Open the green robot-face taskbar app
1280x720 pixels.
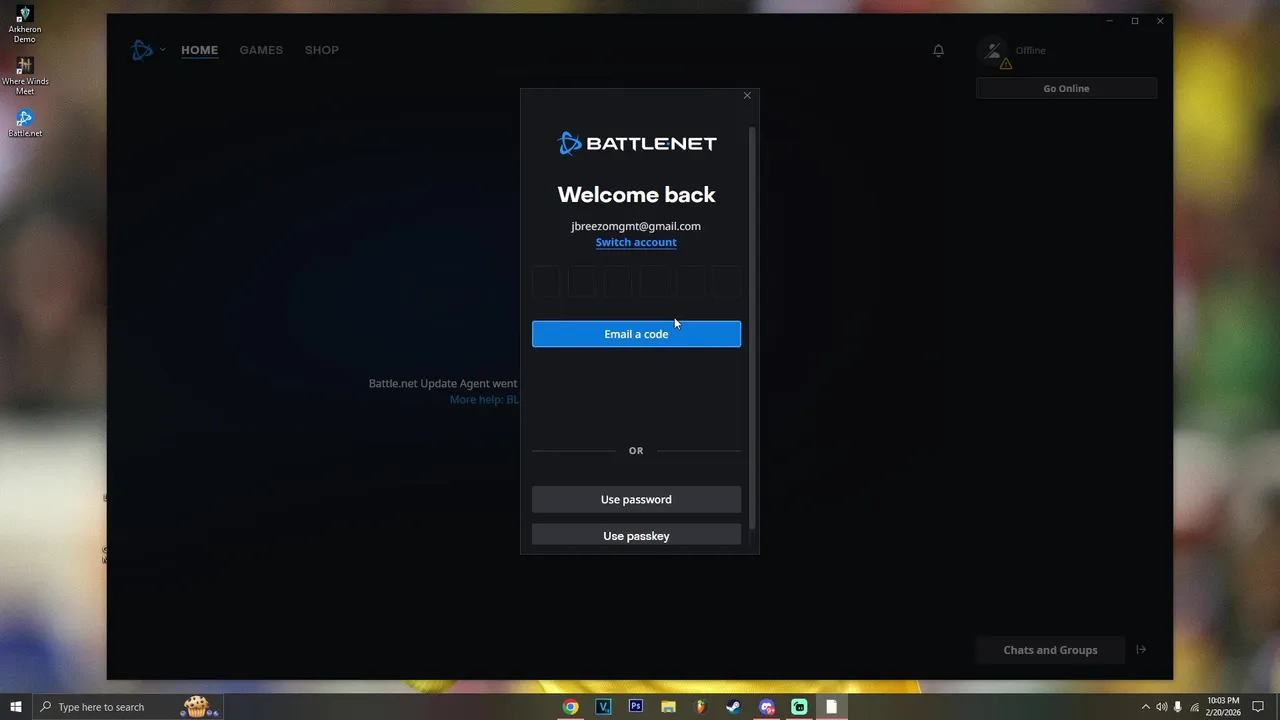pos(799,707)
